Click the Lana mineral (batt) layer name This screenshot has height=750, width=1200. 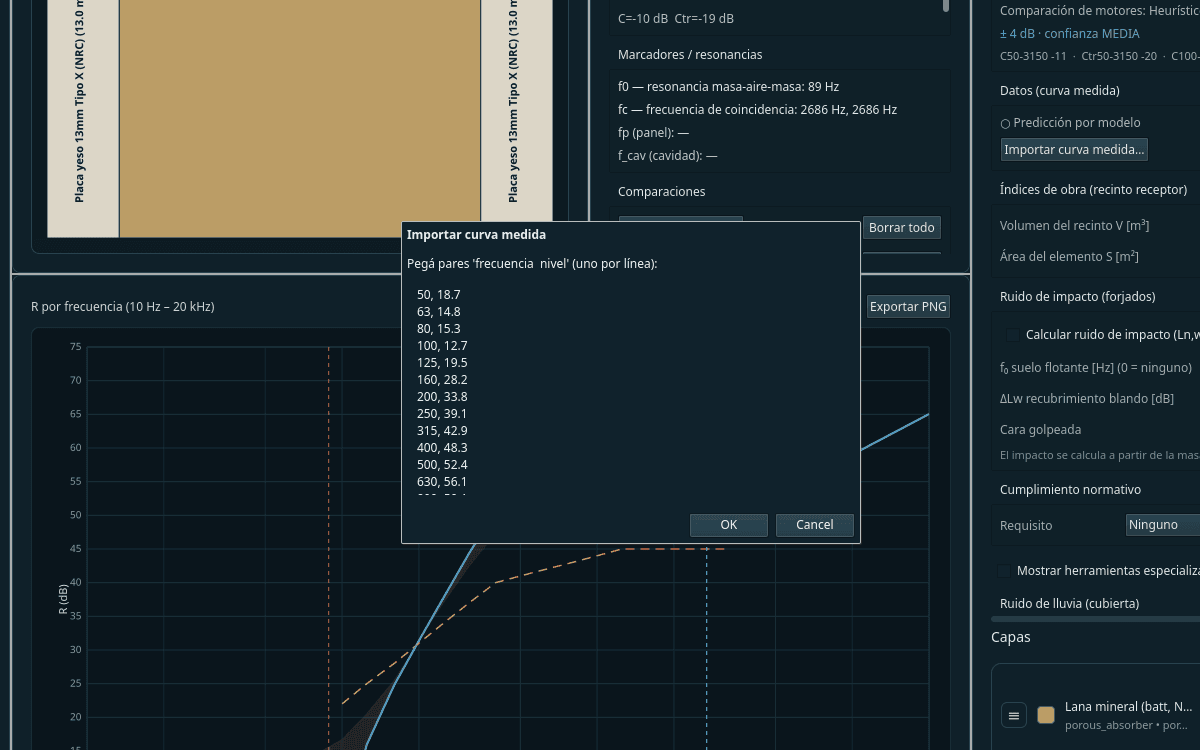click(1128, 706)
